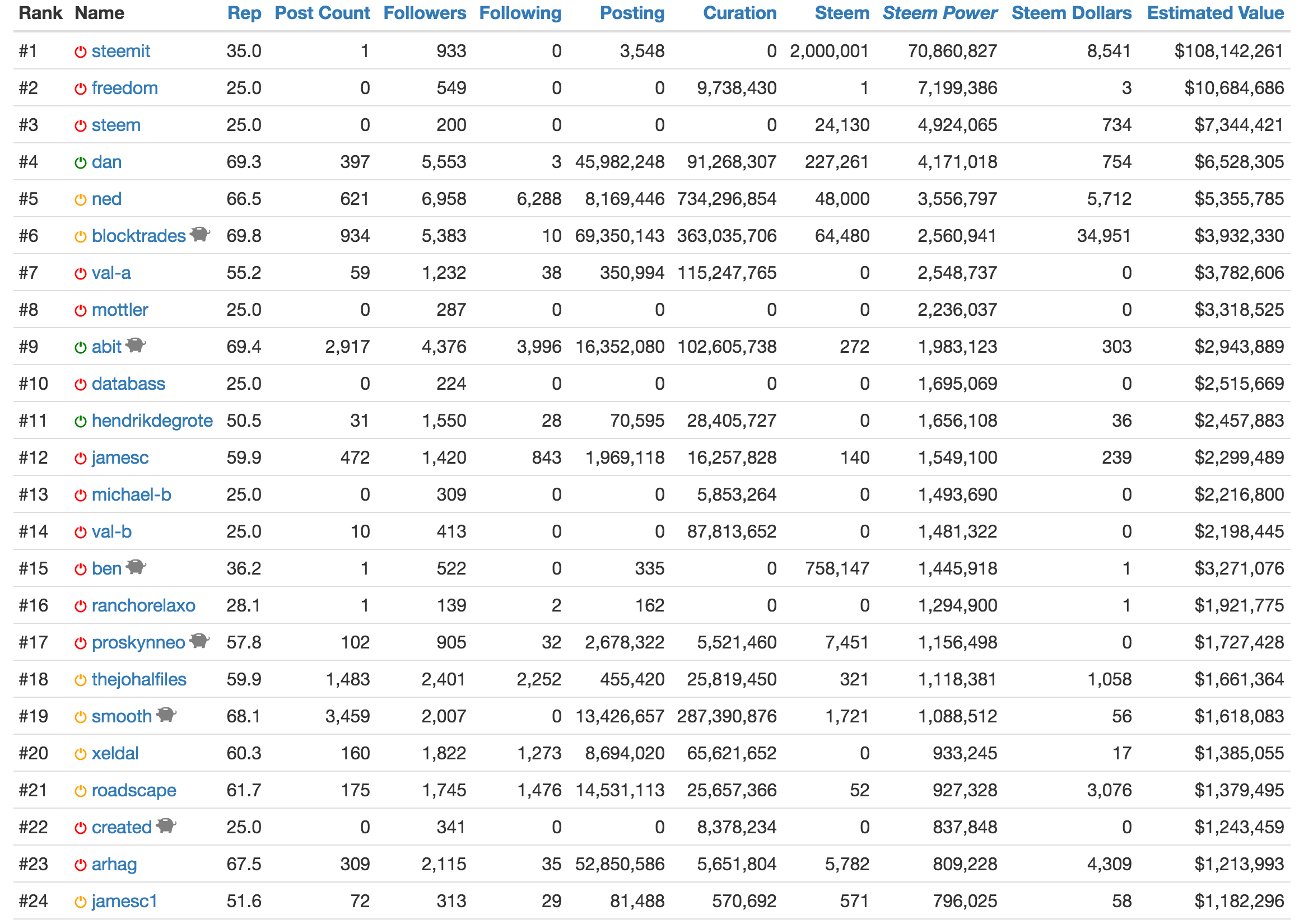The height and width of the screenshot is (924, 1313).
Task: Open the proskynneo account page
Action: tap(138, 643)
